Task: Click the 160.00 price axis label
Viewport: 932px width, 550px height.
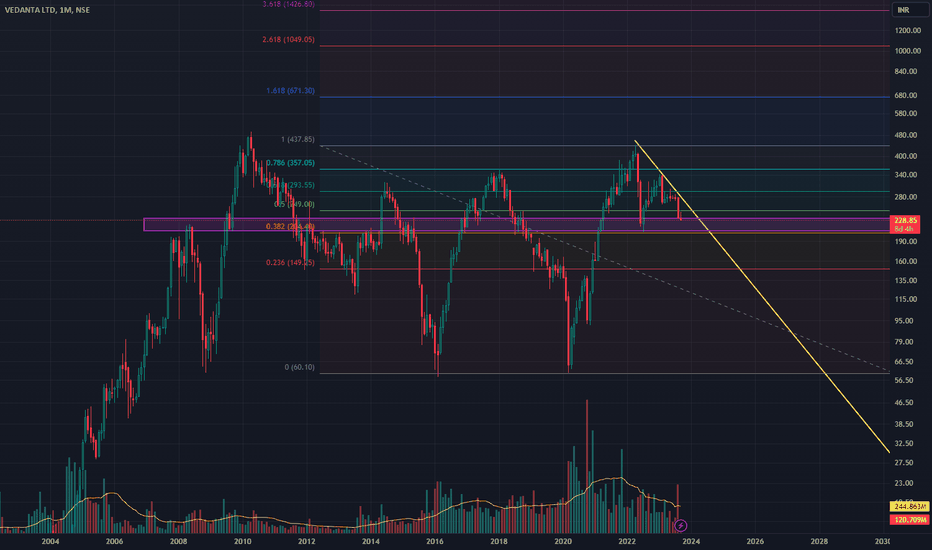Action: 906,262
